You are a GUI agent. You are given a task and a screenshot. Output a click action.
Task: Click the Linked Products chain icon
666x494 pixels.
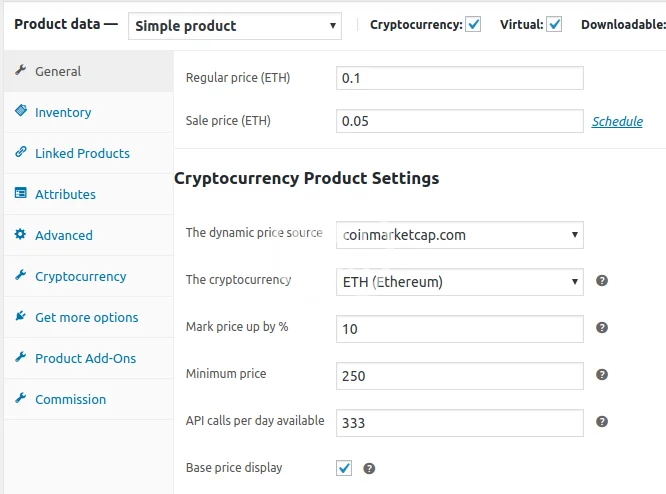pyautogui.click(x=20, y=153)
